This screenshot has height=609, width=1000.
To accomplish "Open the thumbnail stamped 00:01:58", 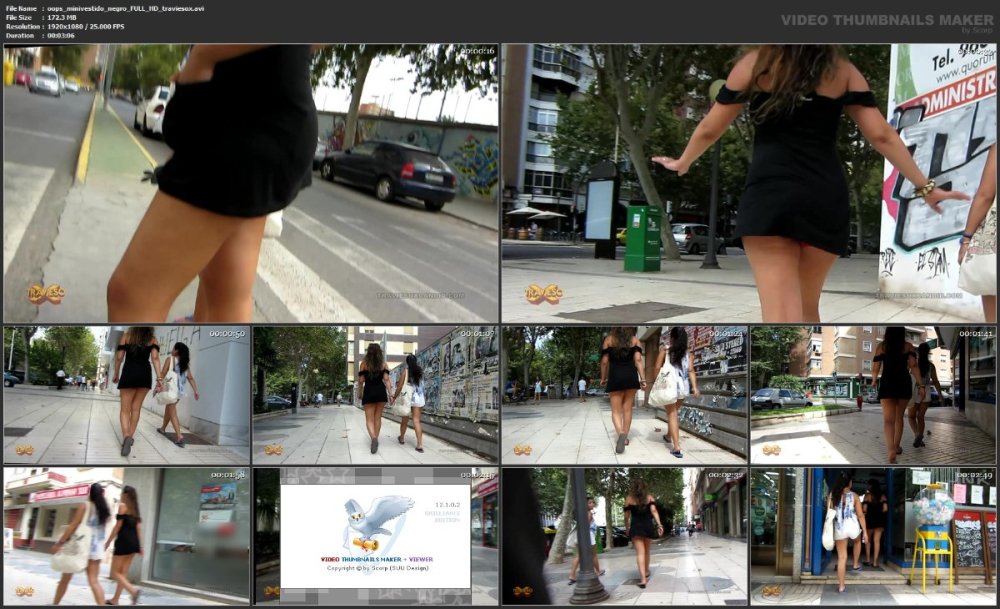I will 126,536.
